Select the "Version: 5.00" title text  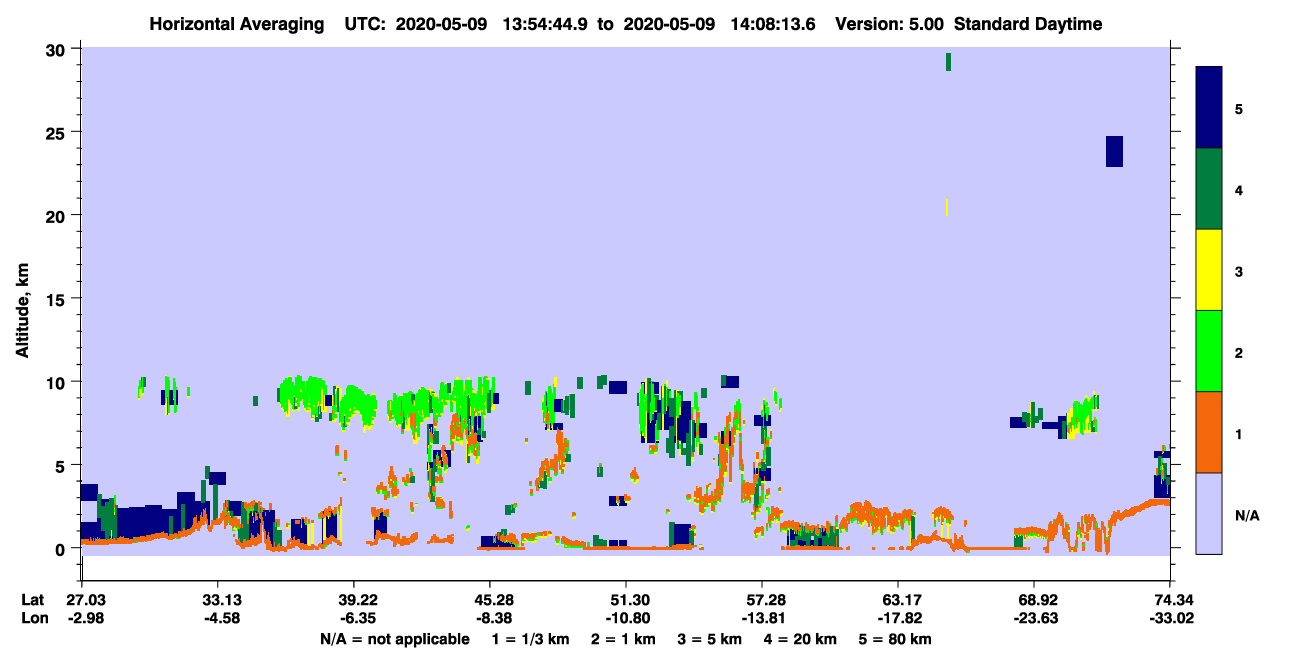[891, 24]
